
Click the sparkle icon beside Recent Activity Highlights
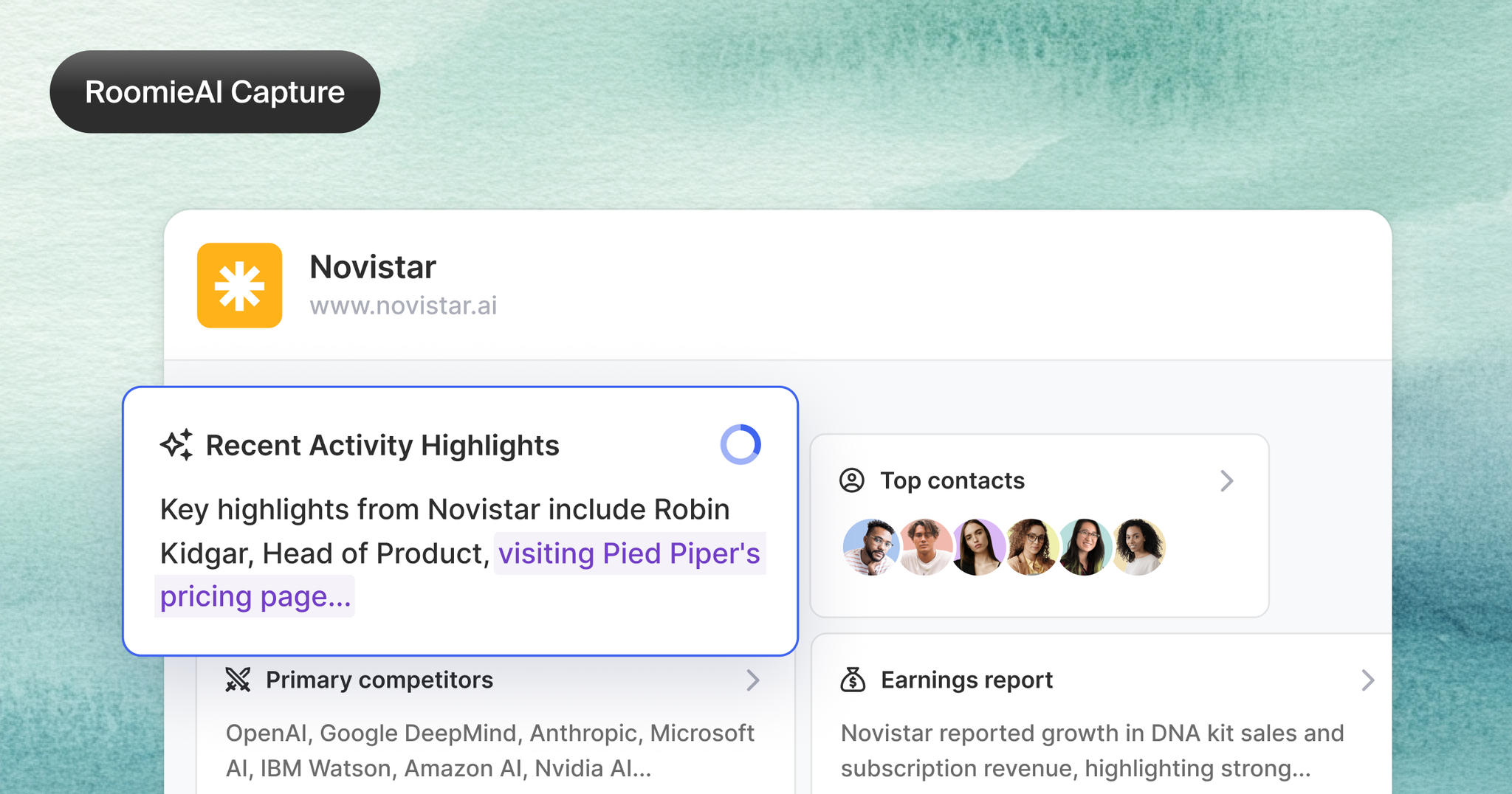click(176, 445)
